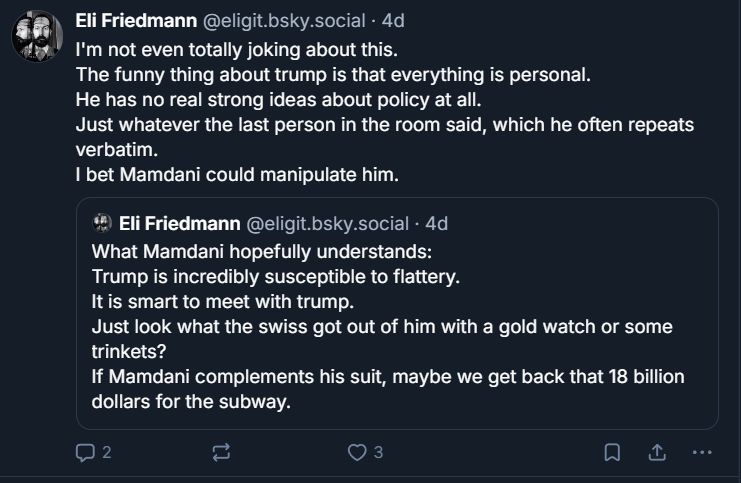Viewport: 741px width, 483px height.
Task: Click the share arrow icon
Action: [658, 453]
